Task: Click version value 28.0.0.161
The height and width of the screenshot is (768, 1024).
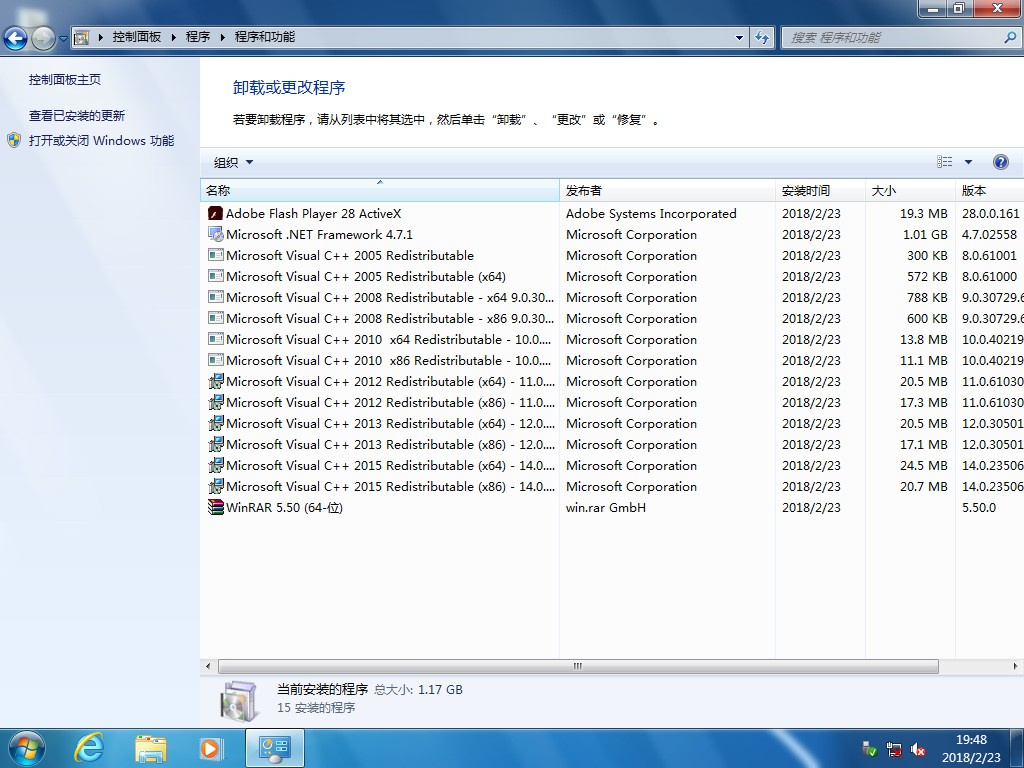Action: [990, 214]
